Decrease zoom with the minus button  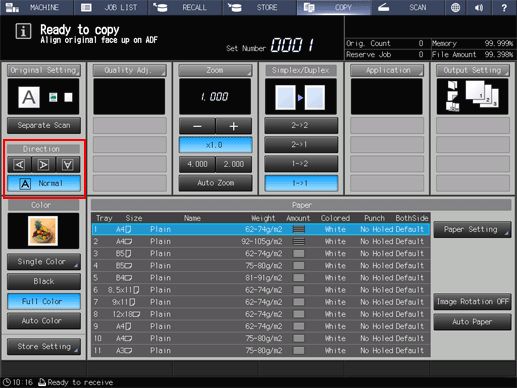(197, 126)
